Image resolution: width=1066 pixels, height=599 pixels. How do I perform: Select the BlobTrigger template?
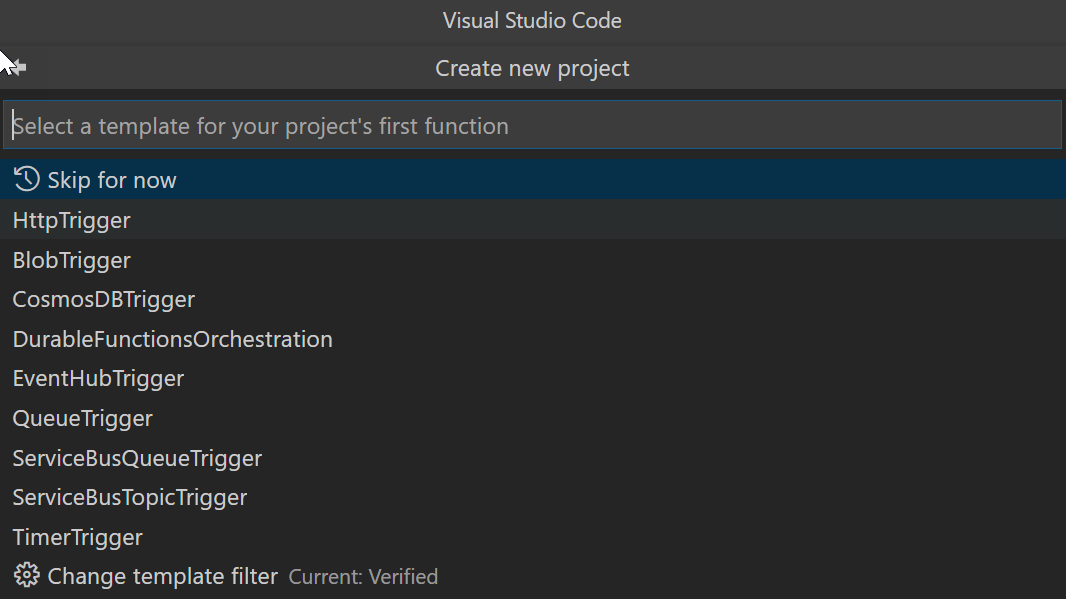(x=71, y=260)
